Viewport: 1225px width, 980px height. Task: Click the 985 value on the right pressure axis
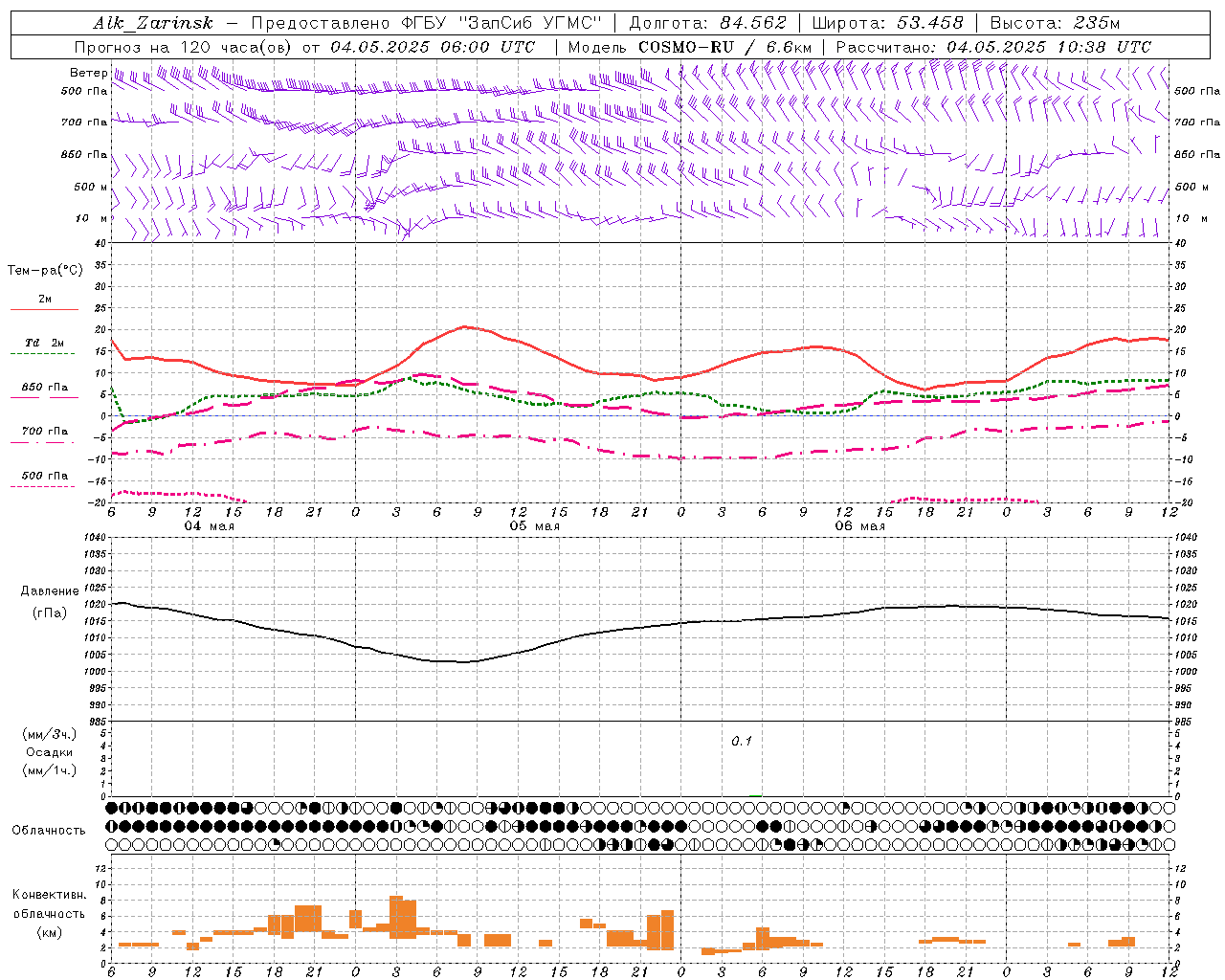point(1185,721)
